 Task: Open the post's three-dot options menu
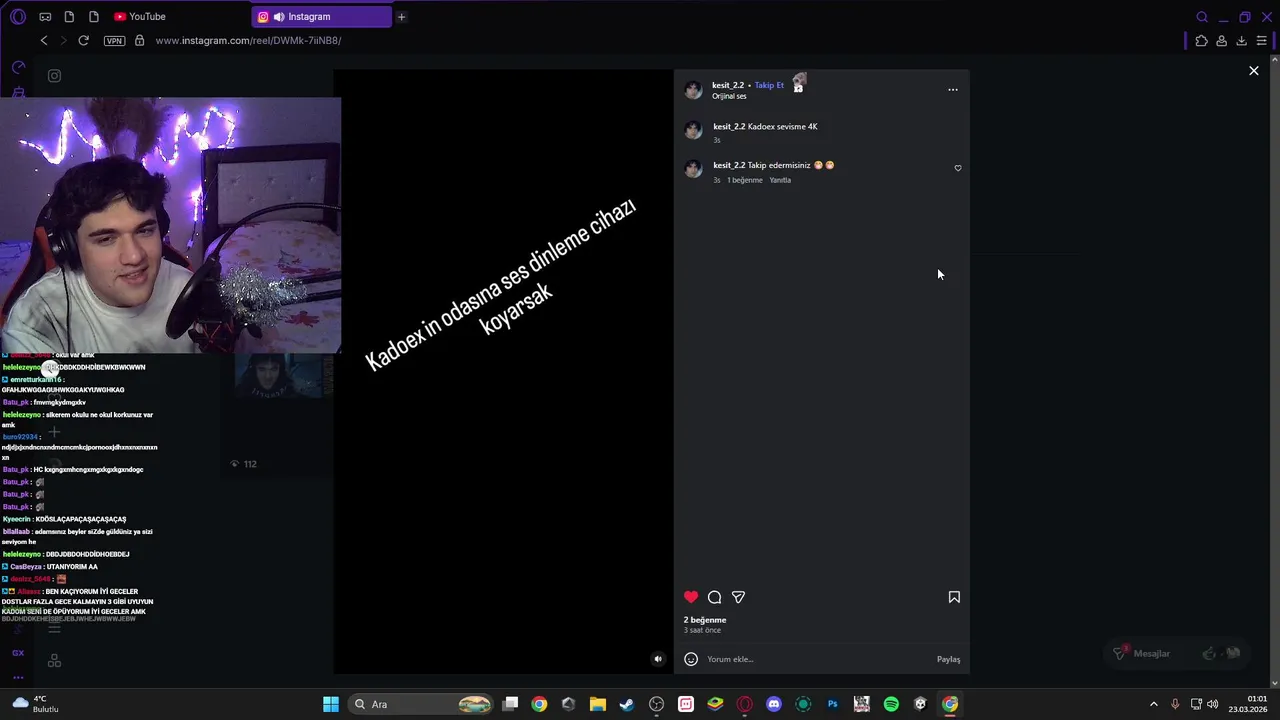[953, 90]
